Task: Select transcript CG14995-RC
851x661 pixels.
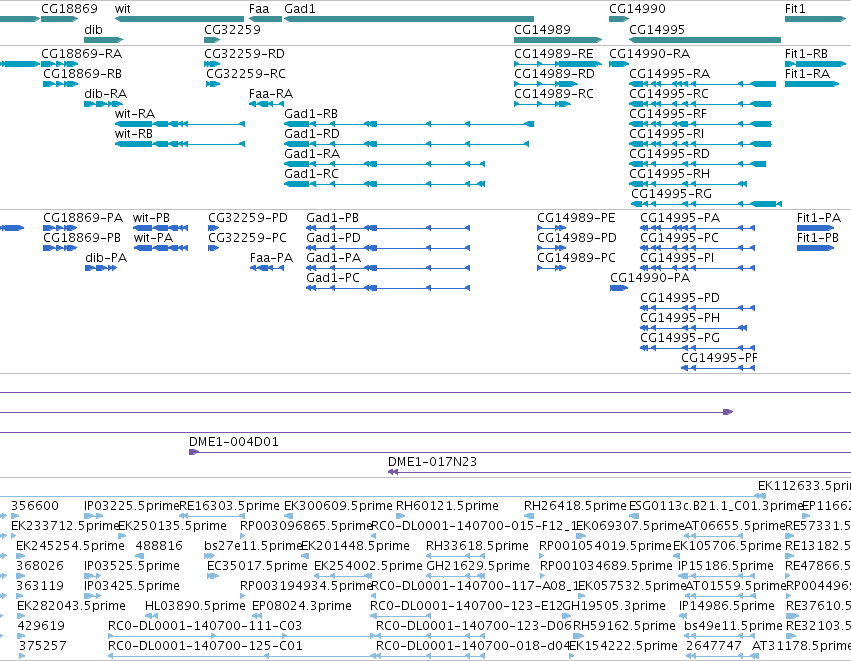Action: [700, 104]
